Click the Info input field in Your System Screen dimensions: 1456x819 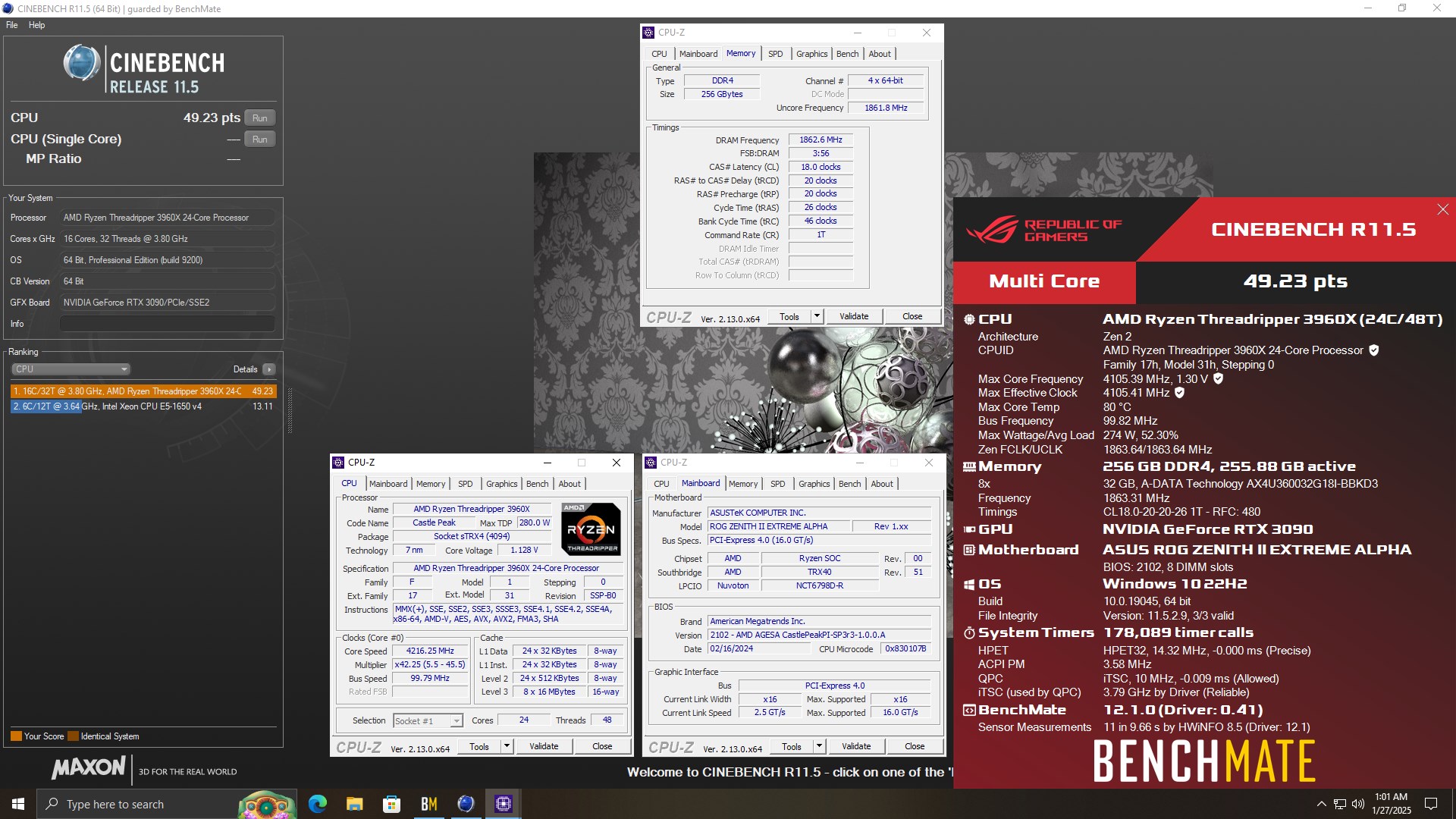(168, 324)
